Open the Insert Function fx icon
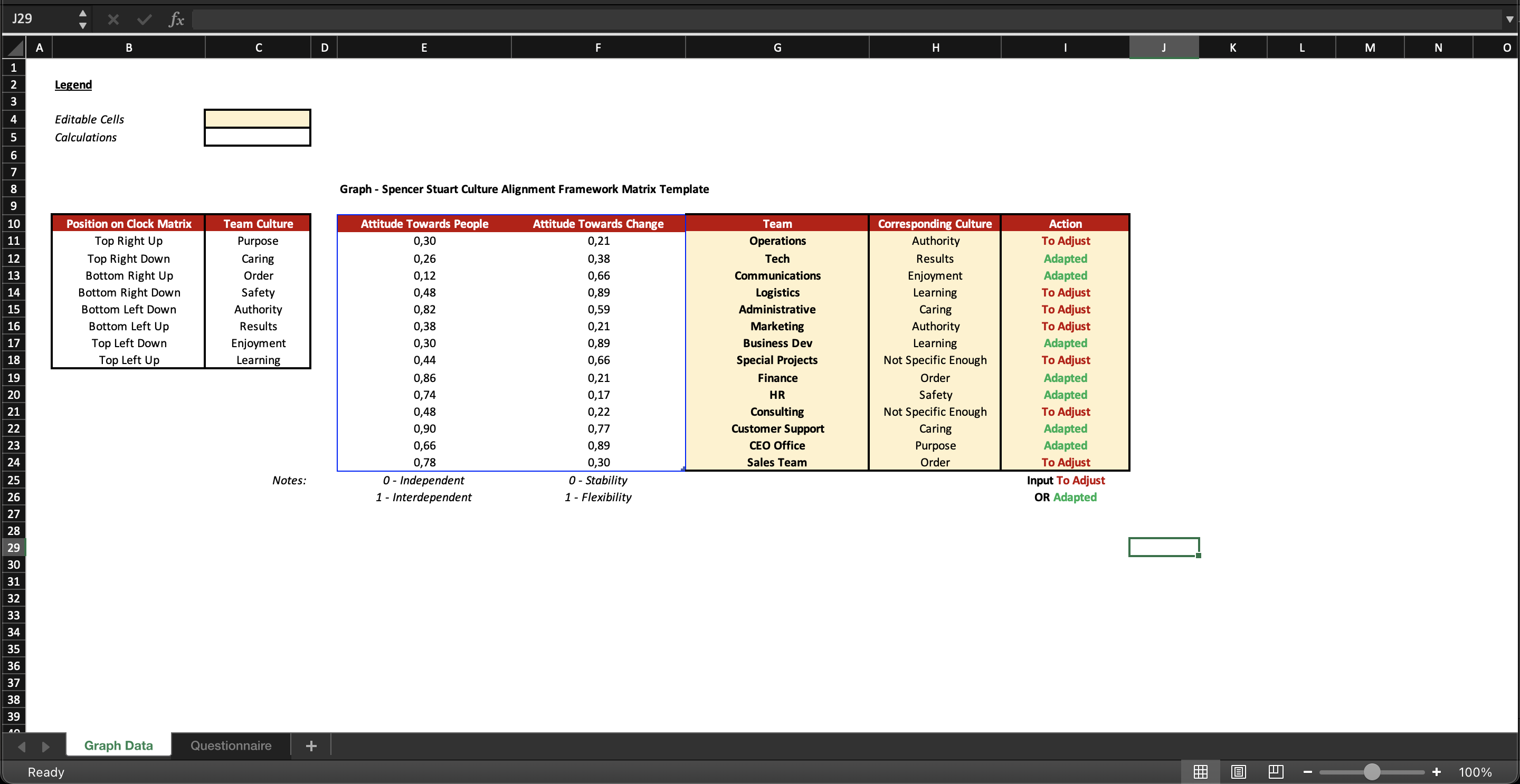The image size is (1520, 784). pos(176,20)
